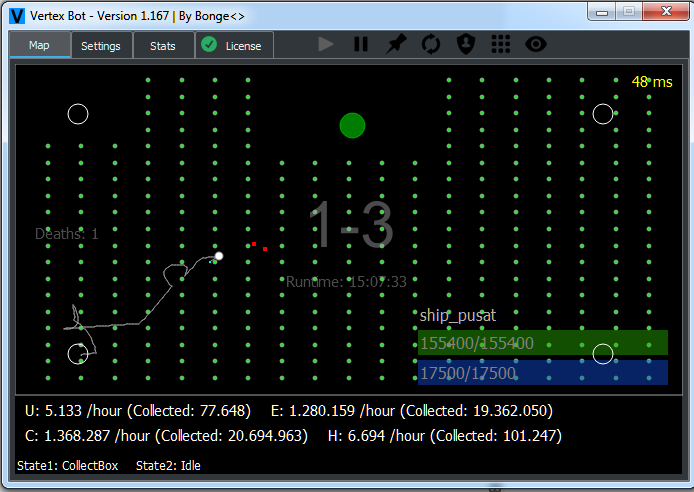
Task: Click the bottom-left white portal circle
Action: click(78, 354)
